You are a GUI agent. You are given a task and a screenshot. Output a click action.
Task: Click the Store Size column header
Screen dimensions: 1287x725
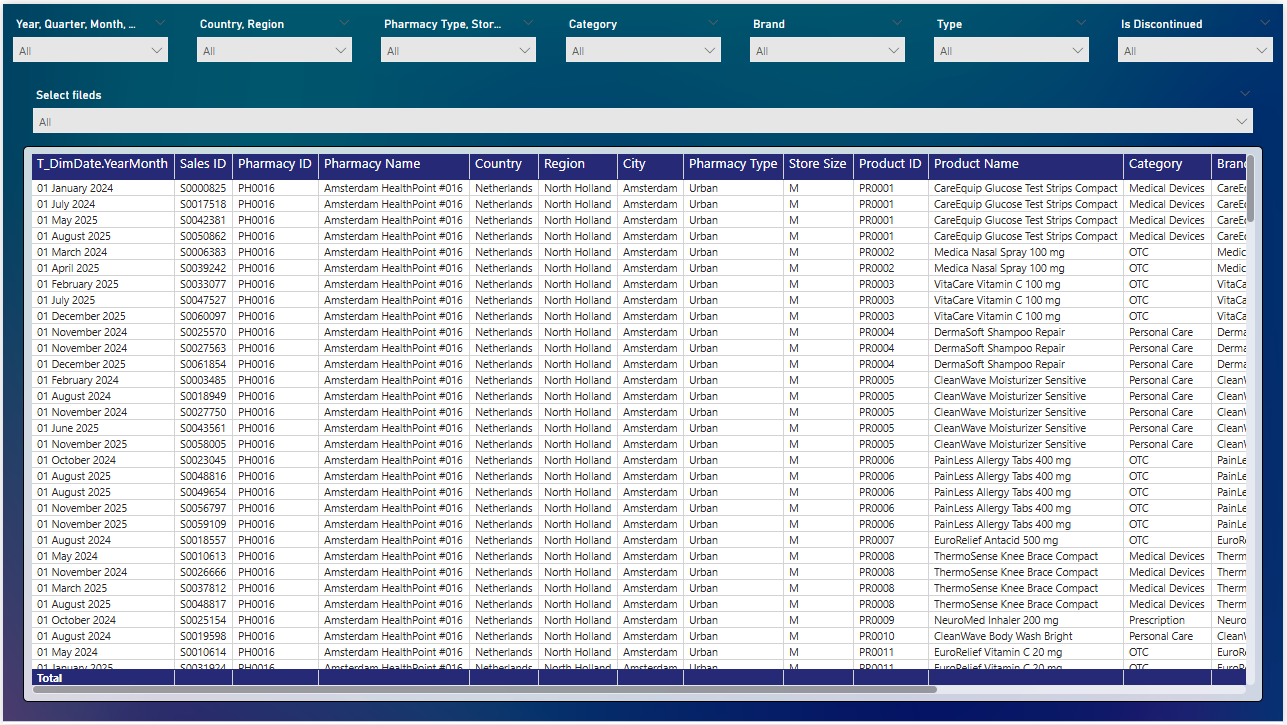pyautogui.click(x=817, y=164)
